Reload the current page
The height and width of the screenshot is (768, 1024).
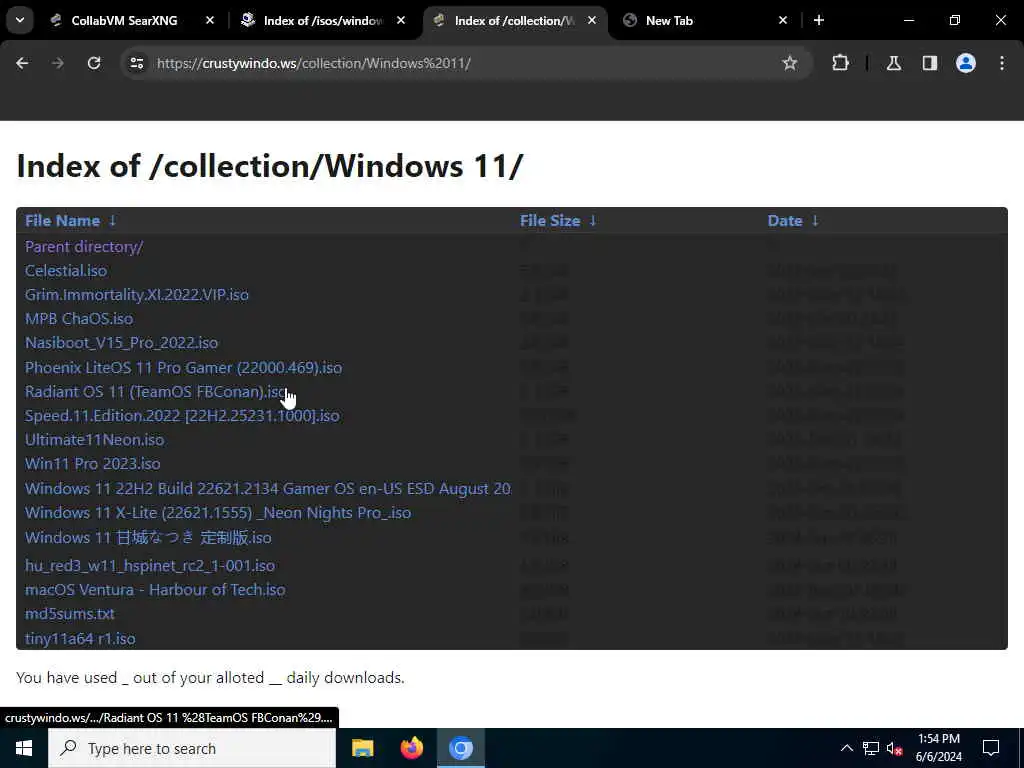94,63
